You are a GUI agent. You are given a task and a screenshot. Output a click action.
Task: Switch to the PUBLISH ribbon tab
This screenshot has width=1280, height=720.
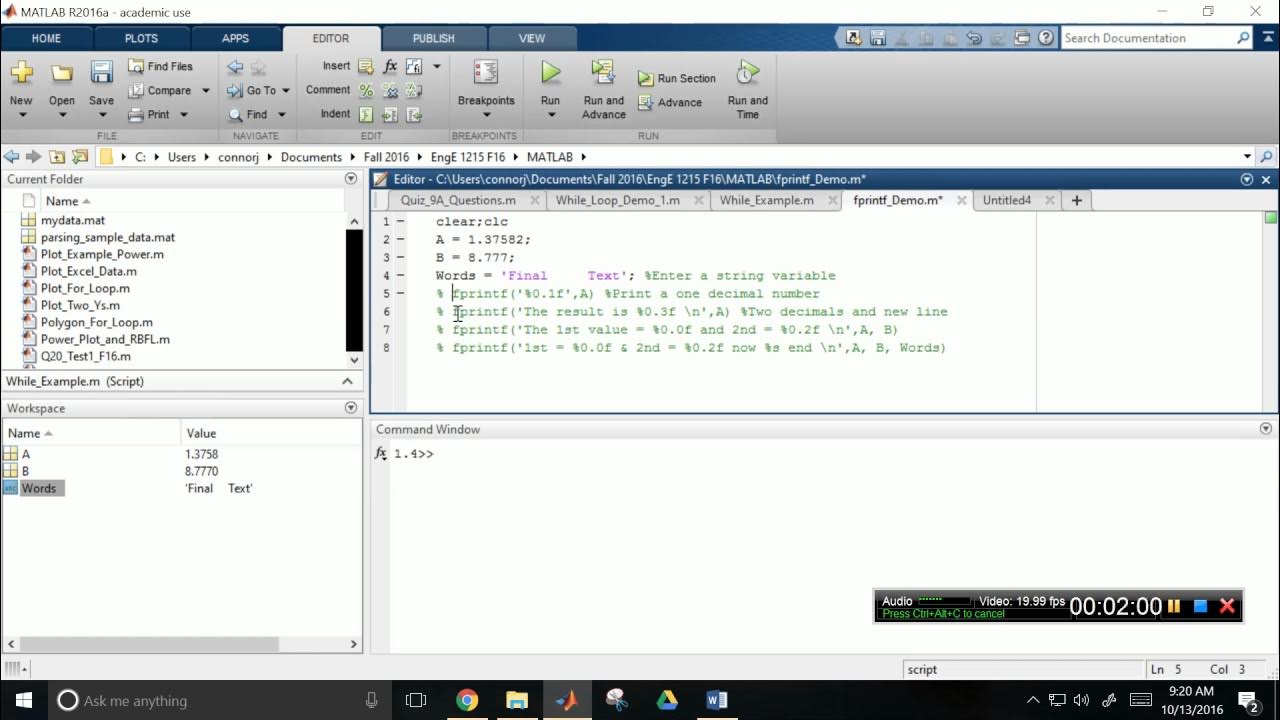coord(433,38)
